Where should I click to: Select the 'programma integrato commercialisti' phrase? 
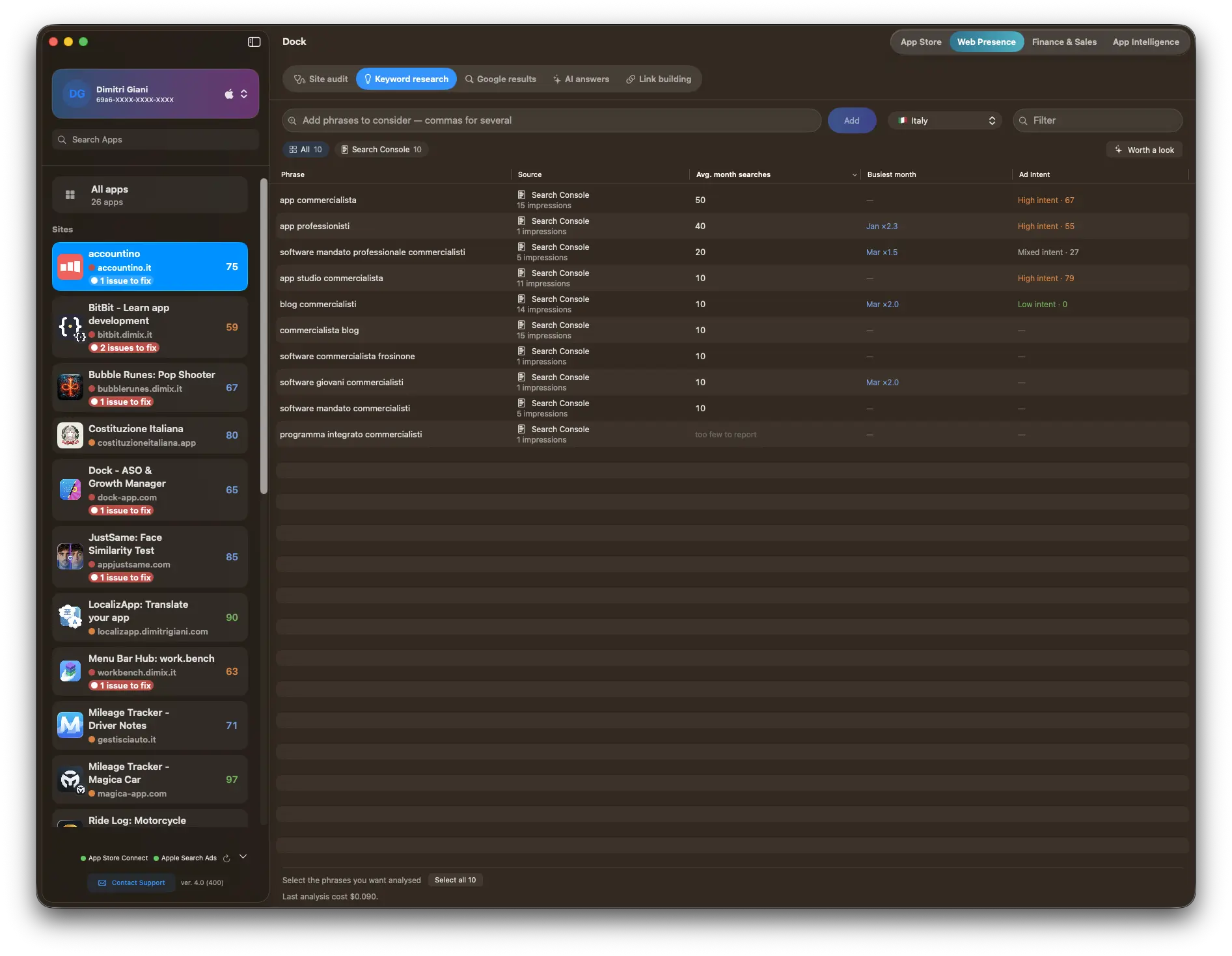(x=351, y=435)
